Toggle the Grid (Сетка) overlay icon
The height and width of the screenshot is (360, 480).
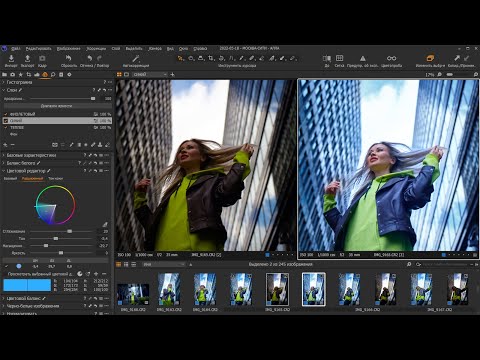click(x=339, y=58)
